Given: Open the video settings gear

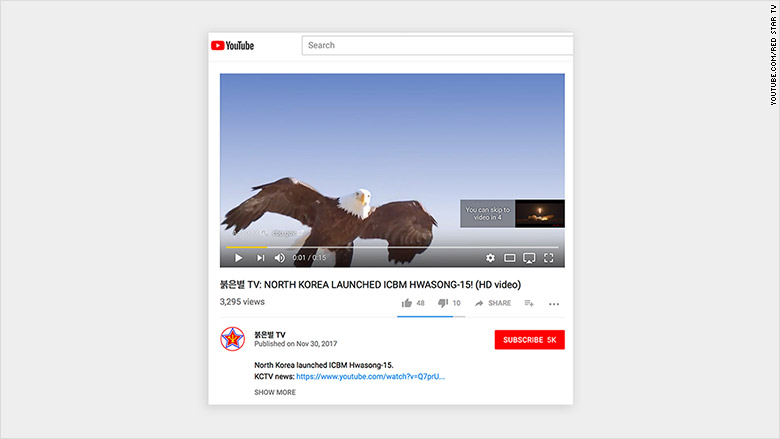Looking at the screenshot, I should click(x=490, y=258).
